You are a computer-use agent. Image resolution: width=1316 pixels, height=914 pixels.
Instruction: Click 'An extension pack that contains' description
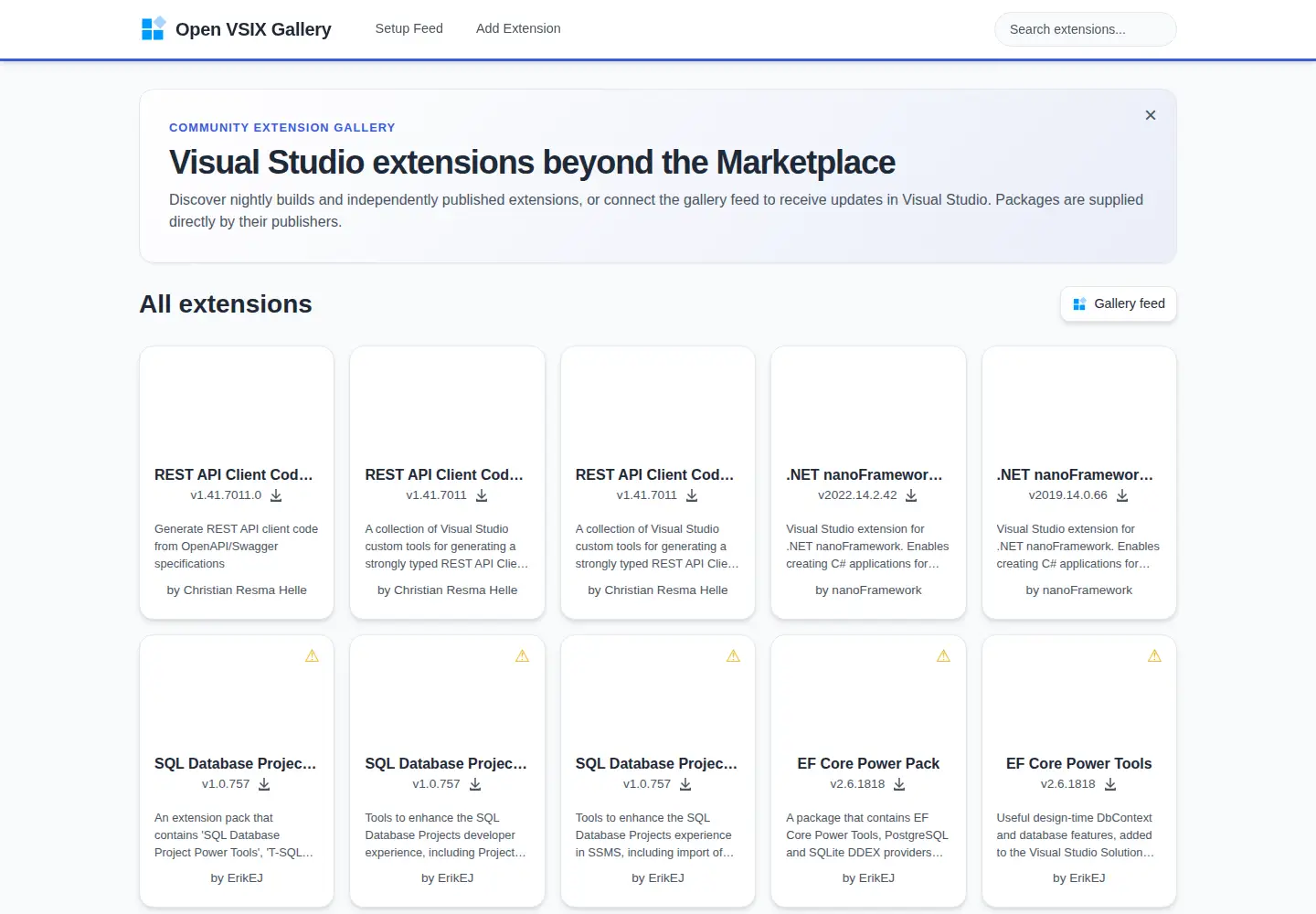pyautogui.click(x=237, y=835)
